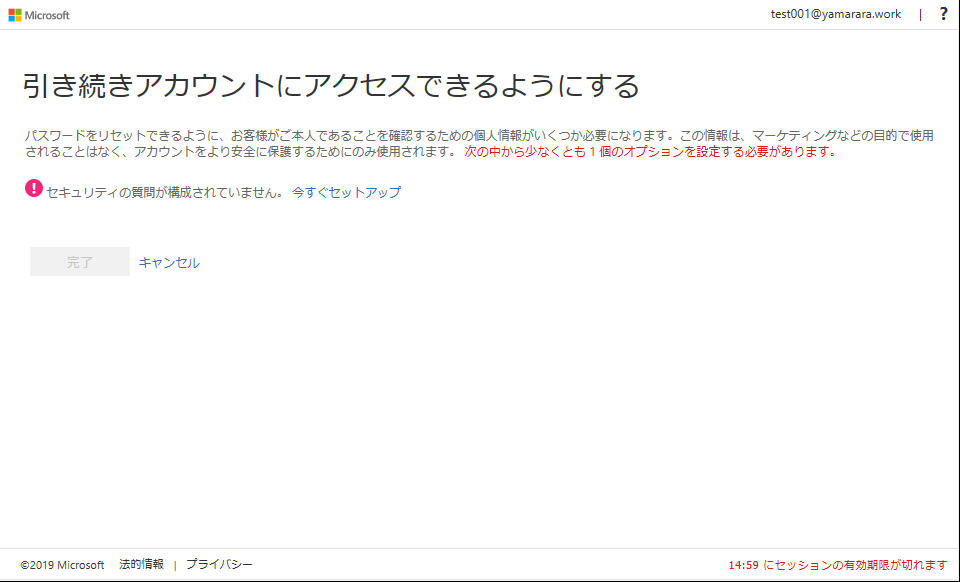Click the Microsoft logo in the header

39,15
